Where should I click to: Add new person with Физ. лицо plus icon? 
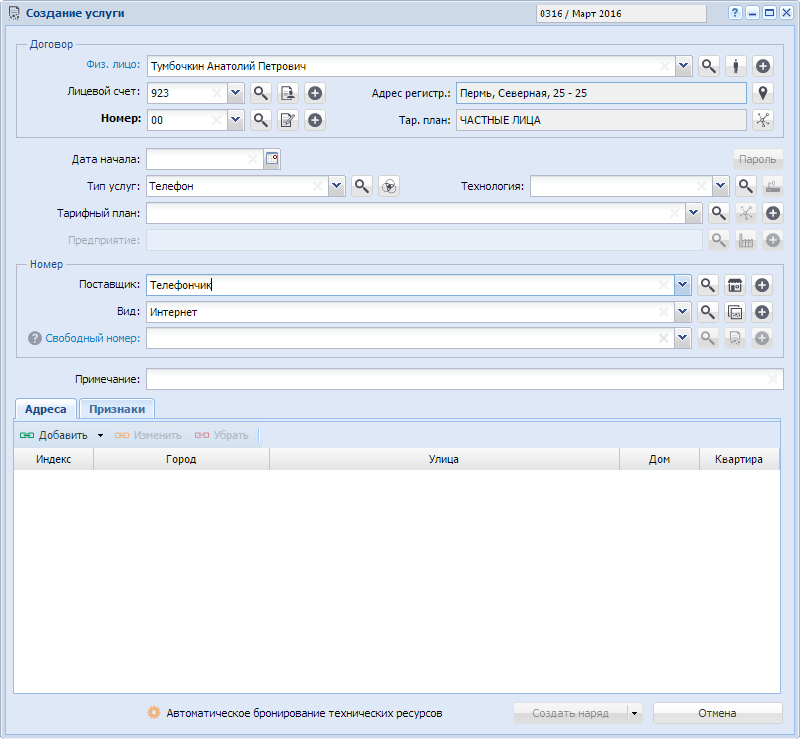click(763, 66)
